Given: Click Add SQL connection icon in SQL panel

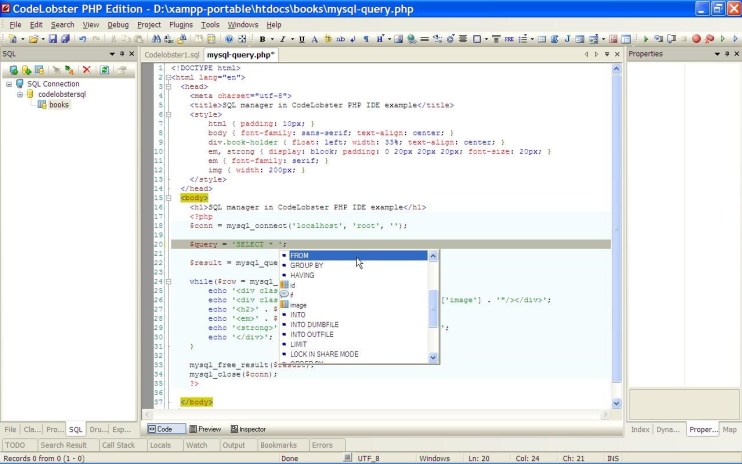Looking at the screenshot, I should click(x=13, y=70).
